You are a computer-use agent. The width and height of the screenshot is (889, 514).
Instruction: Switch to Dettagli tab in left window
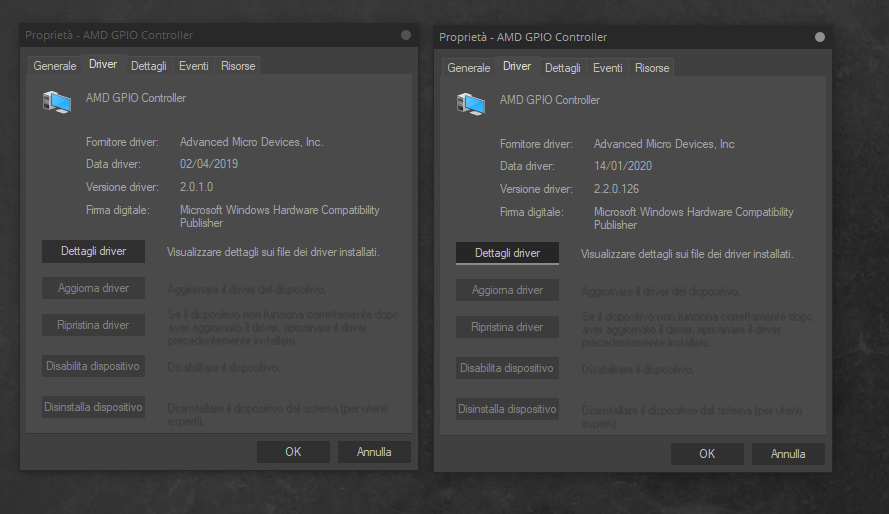149,66
